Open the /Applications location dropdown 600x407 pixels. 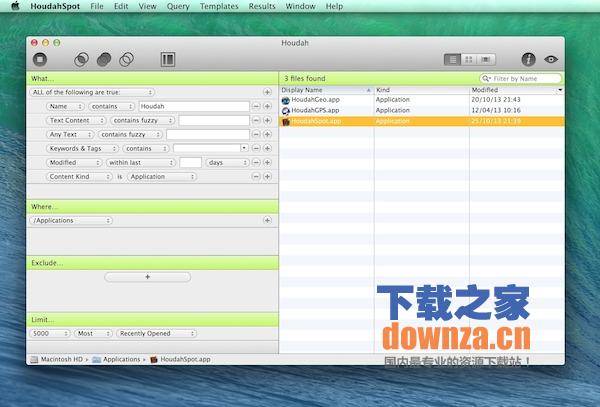pos(71,221)
